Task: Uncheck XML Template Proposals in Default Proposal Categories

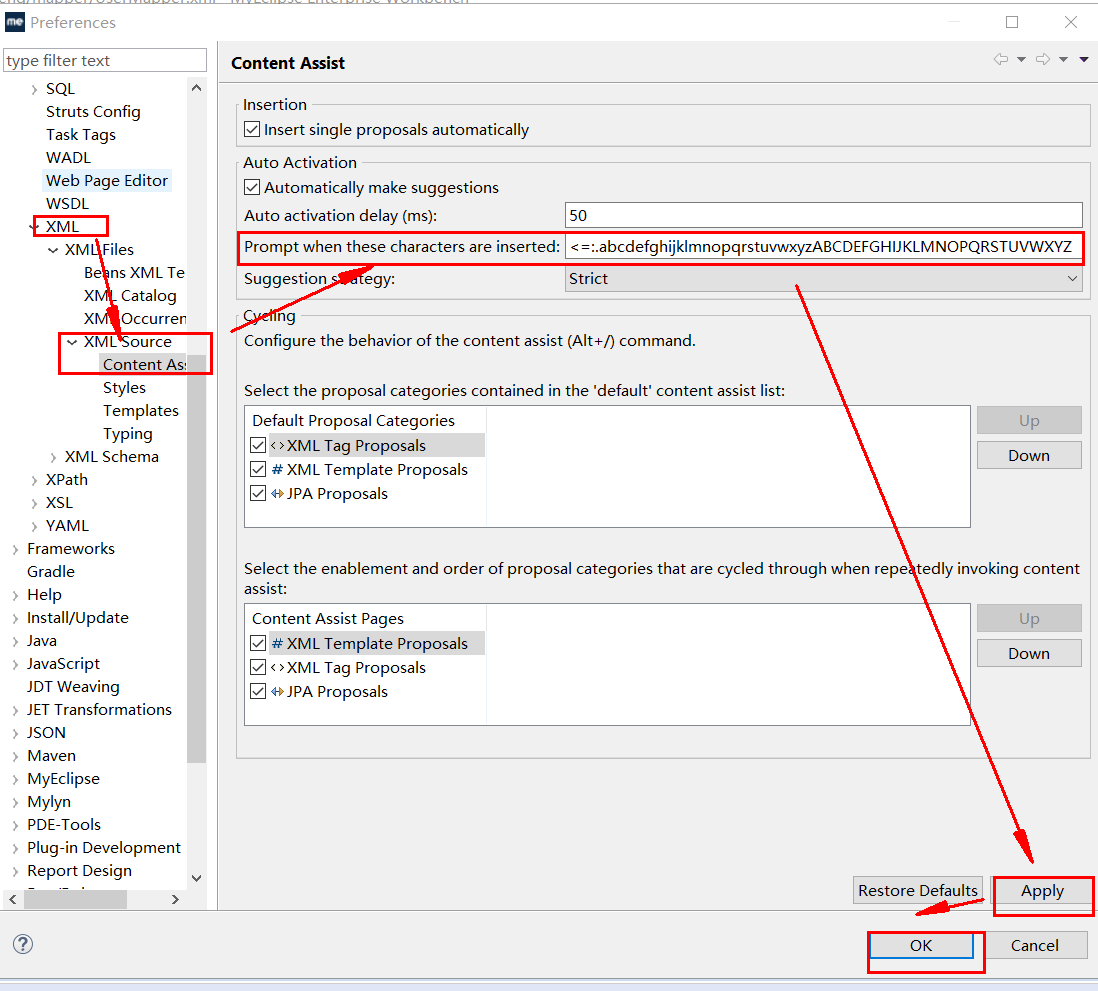Action: tap(258, 469)
